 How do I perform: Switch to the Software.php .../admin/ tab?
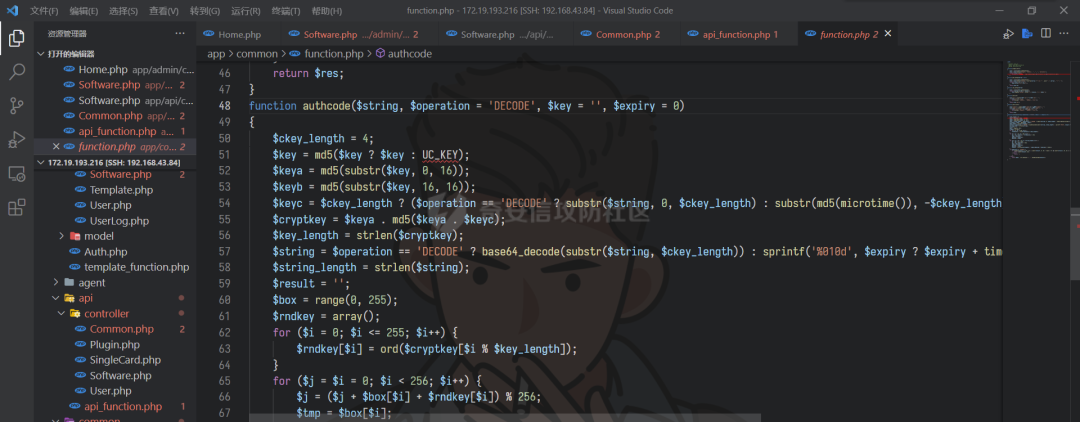[x=361, y=34]
